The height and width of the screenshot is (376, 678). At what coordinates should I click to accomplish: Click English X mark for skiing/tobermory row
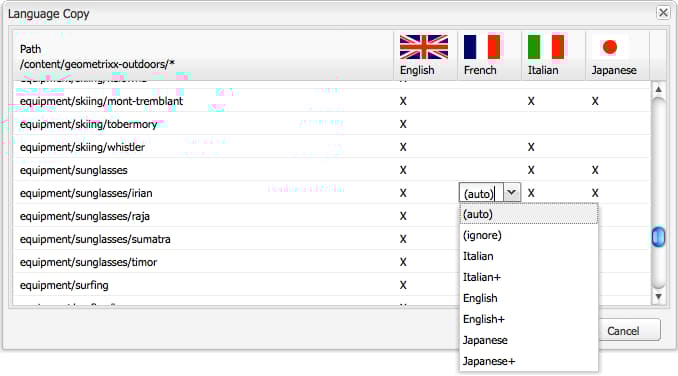(x=403, y=124)
